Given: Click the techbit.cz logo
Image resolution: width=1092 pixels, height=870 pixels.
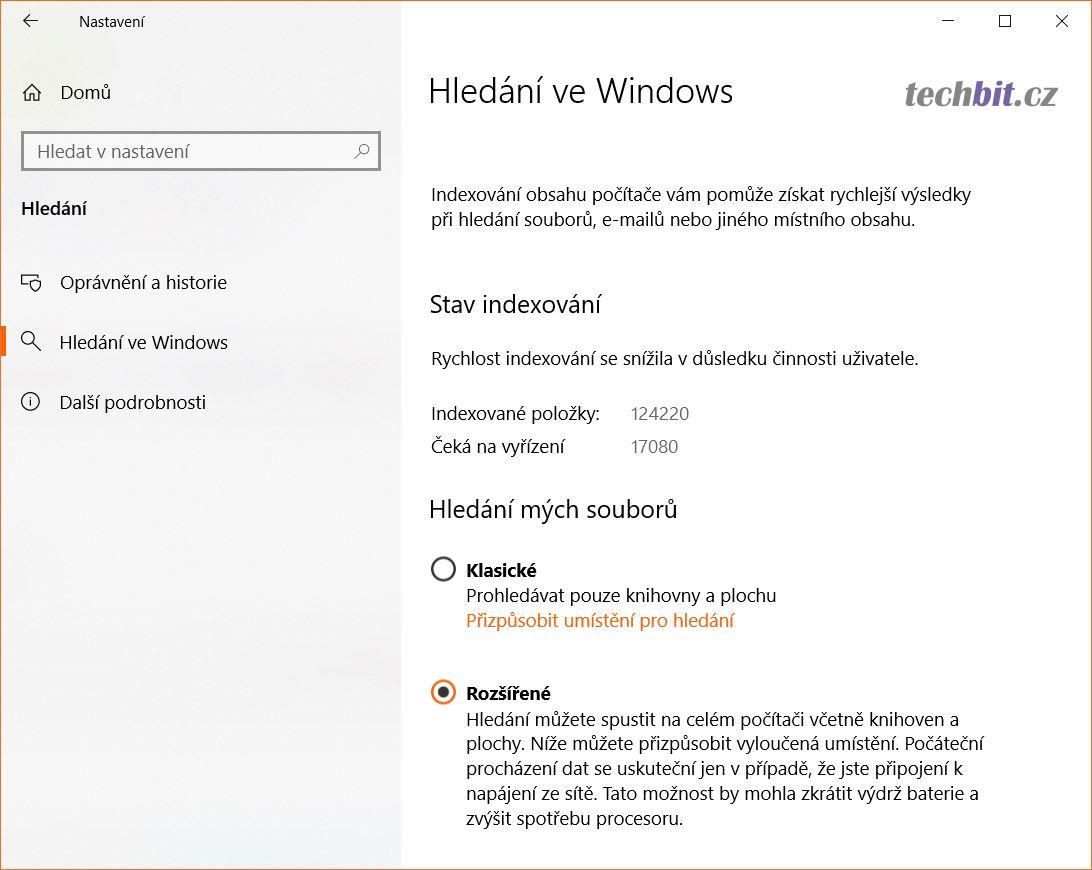Looking at the screenshot, I should 980,94.
